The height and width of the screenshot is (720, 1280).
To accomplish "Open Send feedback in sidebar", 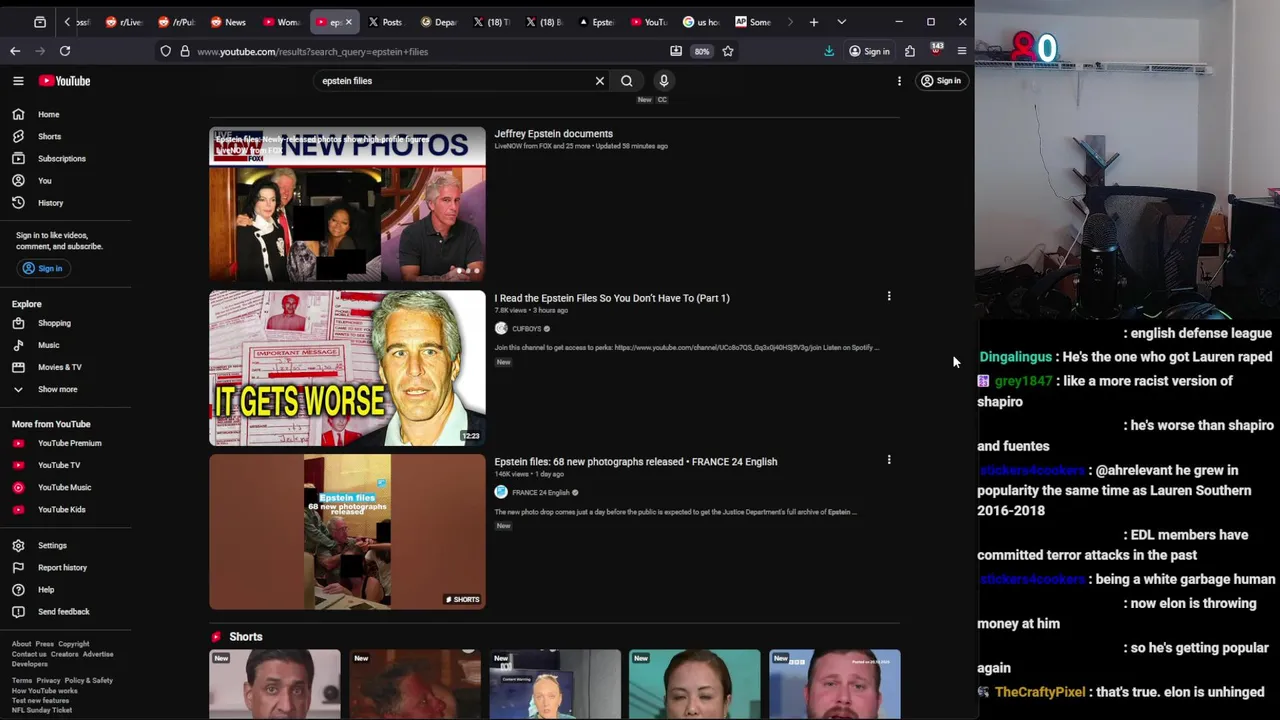I will click(x=65, y=612).
